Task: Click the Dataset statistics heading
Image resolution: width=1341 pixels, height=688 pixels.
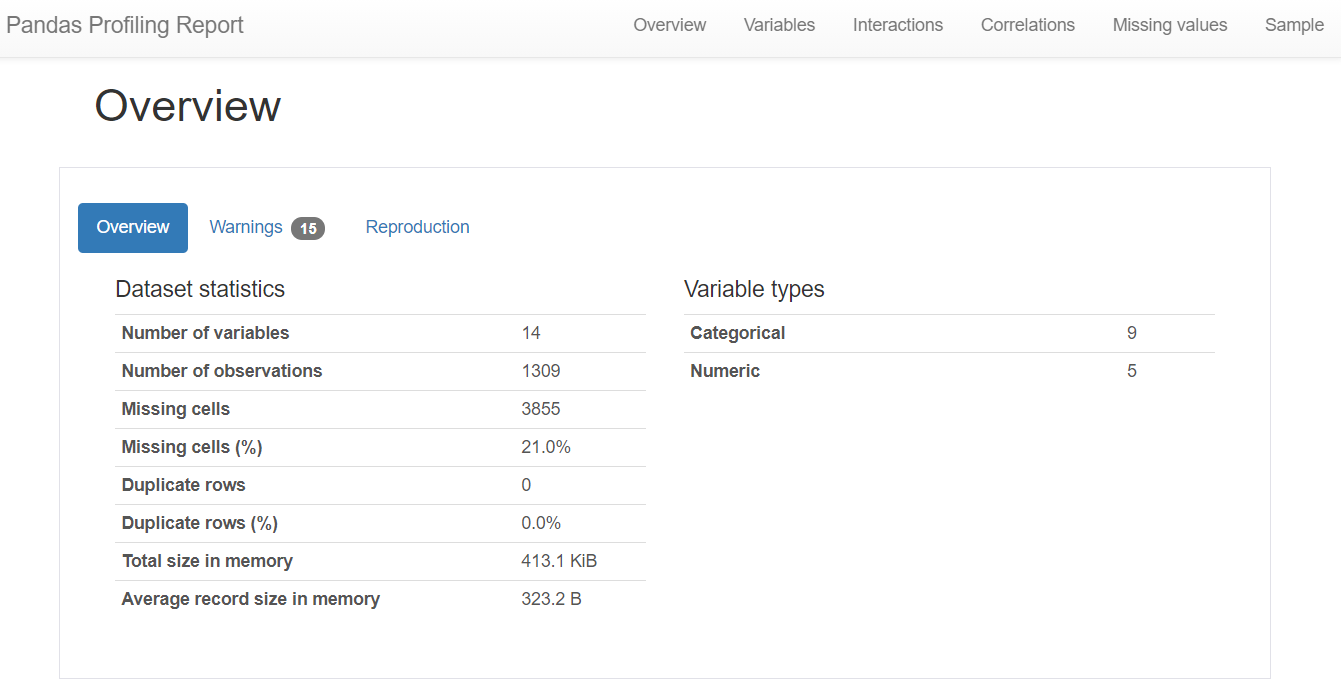Action: [200, 289]
